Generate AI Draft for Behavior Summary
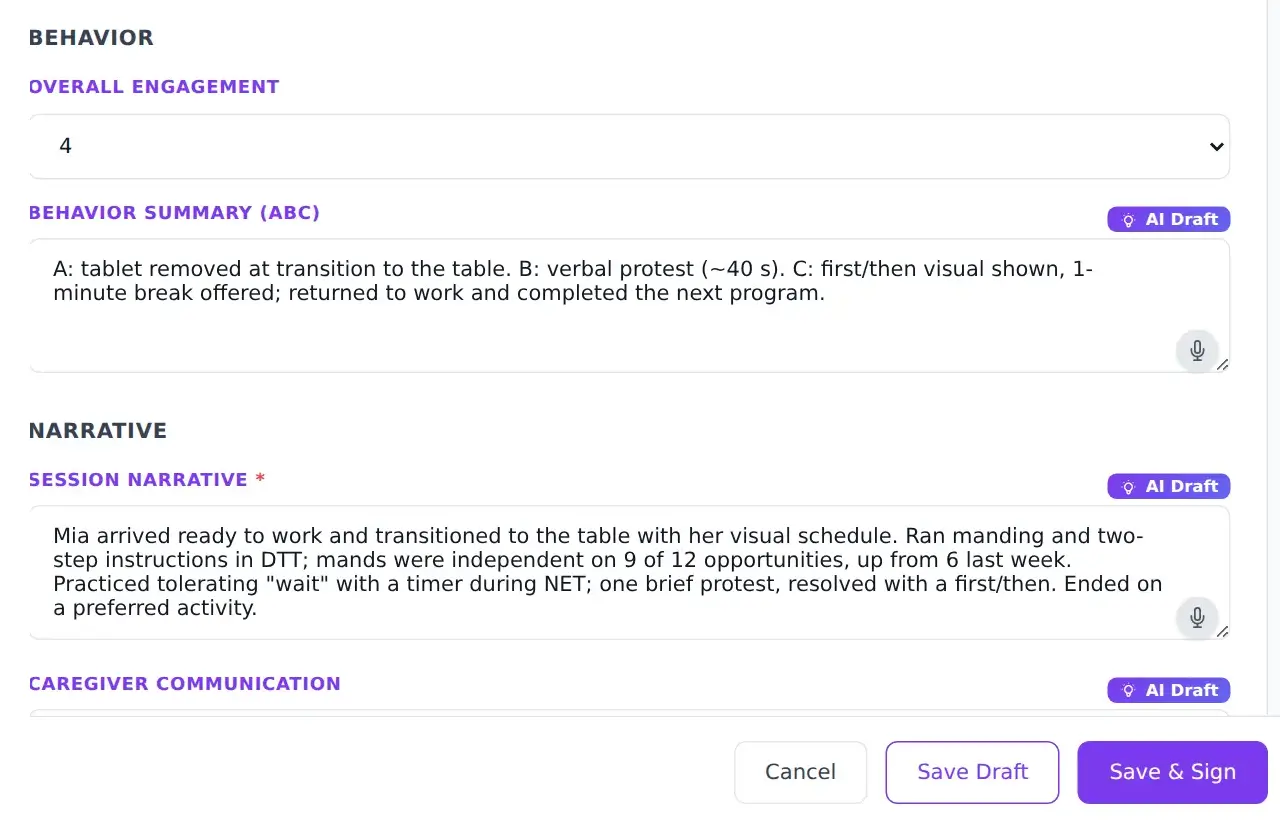 tap(1168, 220)
